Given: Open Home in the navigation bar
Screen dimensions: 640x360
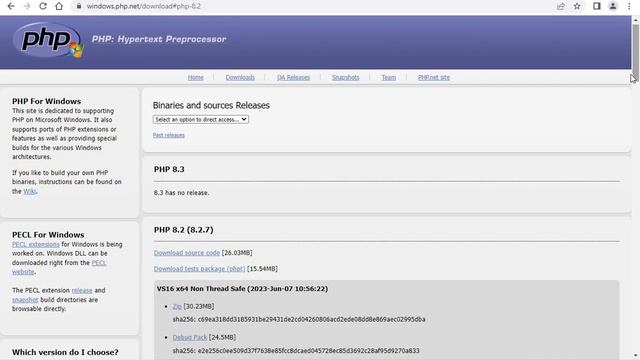Looking at the screenshot, I should [196, 77].
